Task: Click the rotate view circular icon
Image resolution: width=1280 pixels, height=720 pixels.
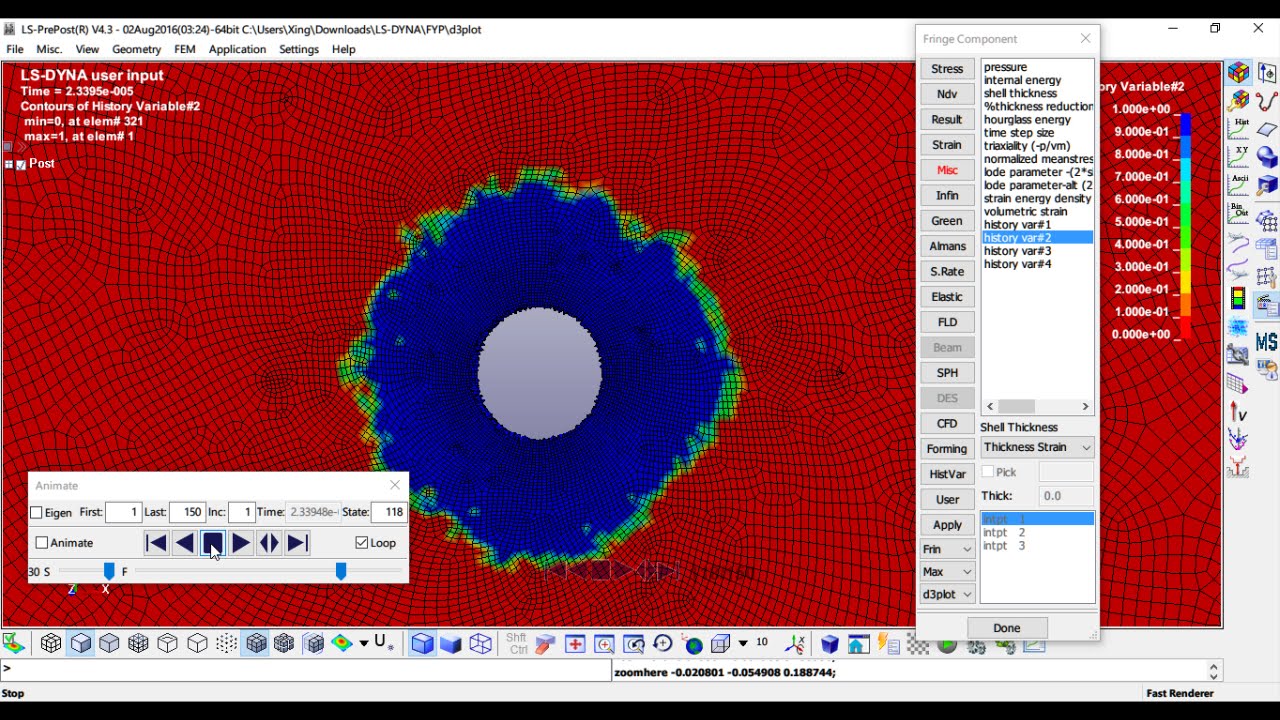Action: [x=662, y=644]
